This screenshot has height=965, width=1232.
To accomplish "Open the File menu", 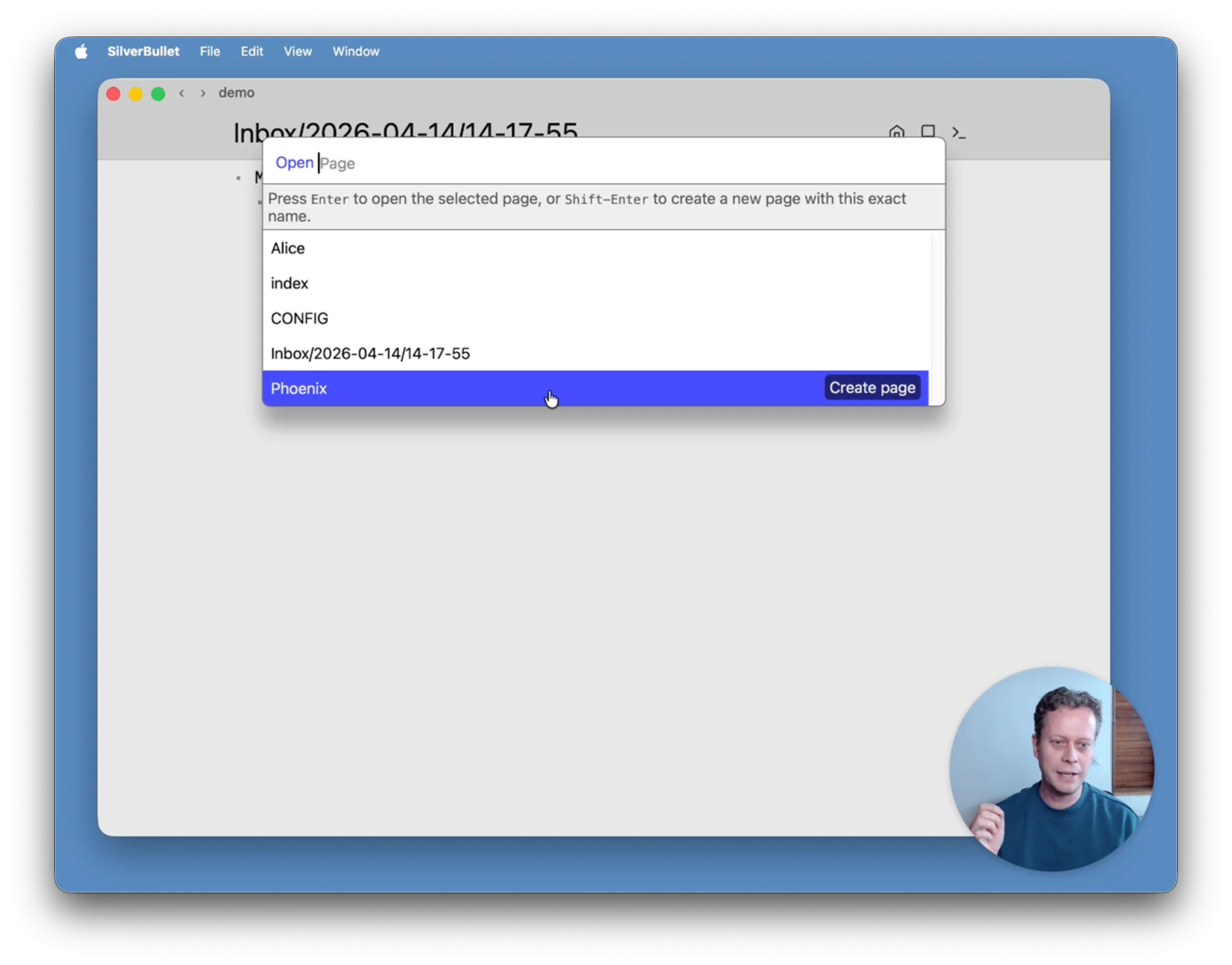I will pyautogui.click(x=209, y=52).
